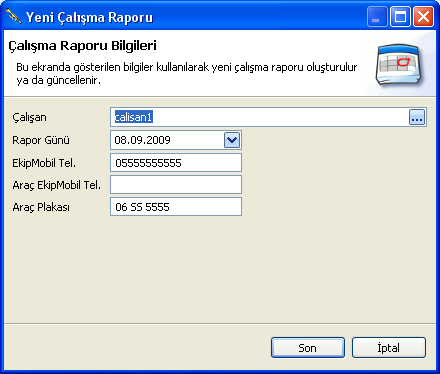The image size is (440, 374).
Task: Focus the Araç Plakası field 06 SS 5555
Action: coord(176,207)
